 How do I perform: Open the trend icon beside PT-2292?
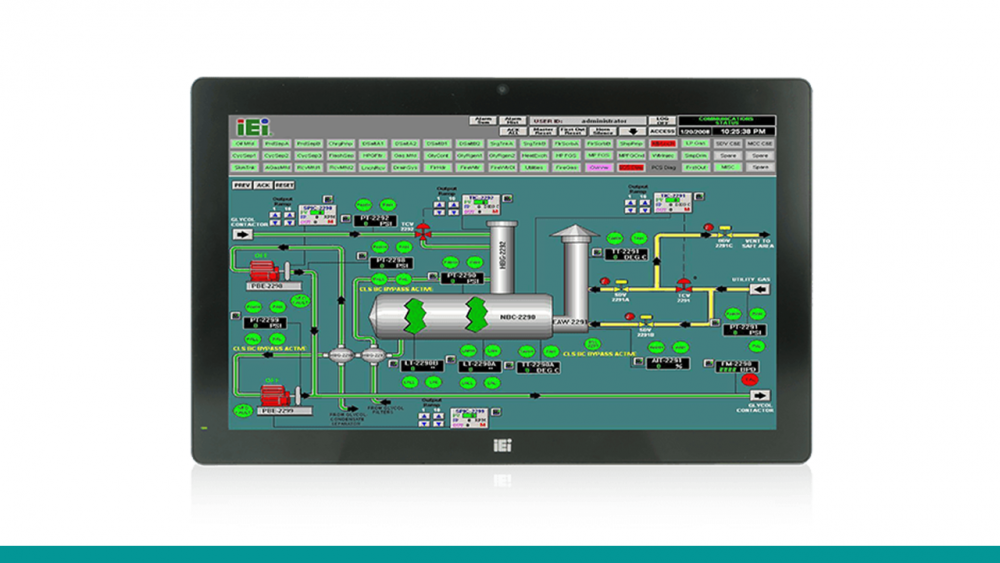345,219
